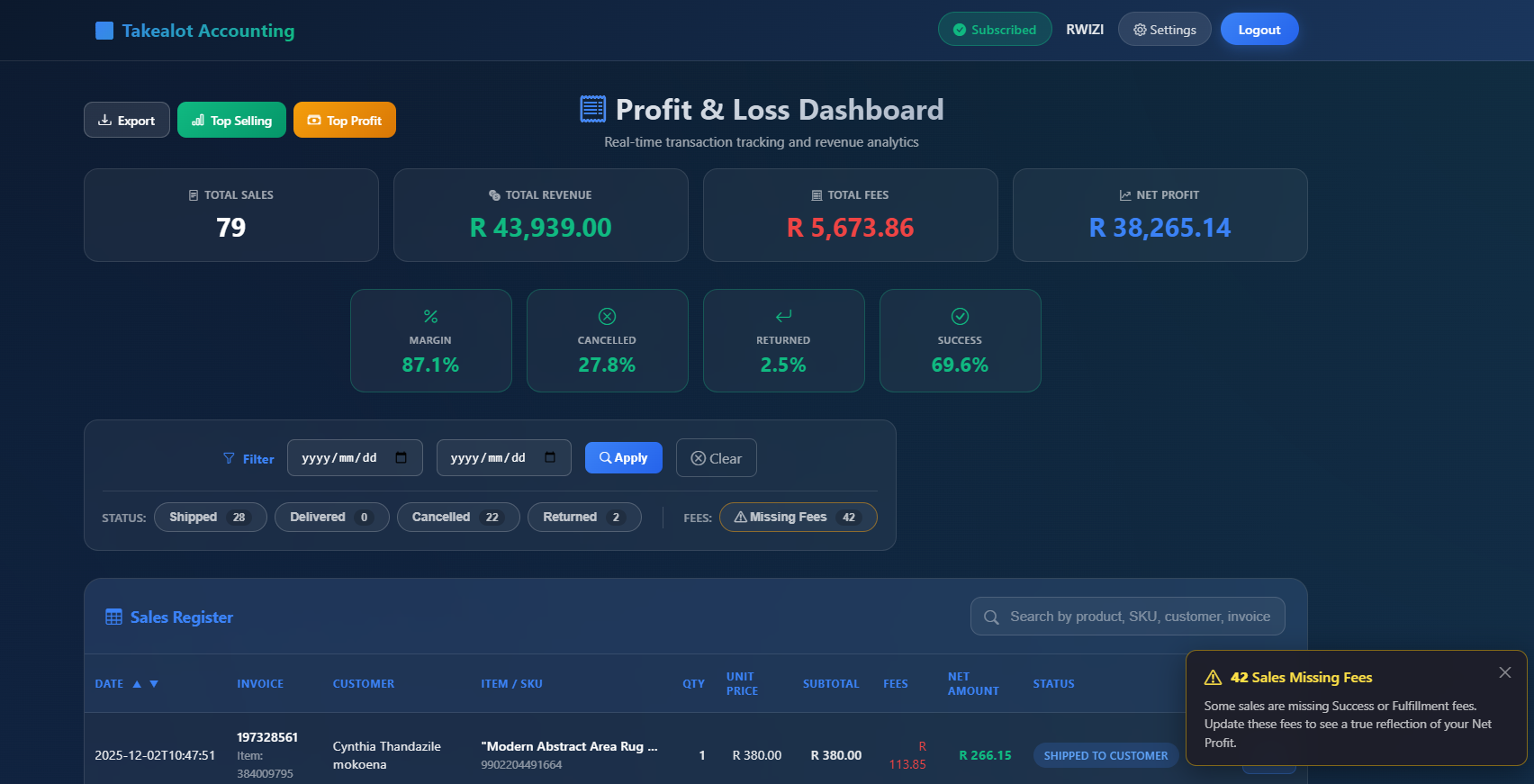This screenshot has width=1534, height=784.
Task: Clear the date filter
Action: click(x=716, y=458)
